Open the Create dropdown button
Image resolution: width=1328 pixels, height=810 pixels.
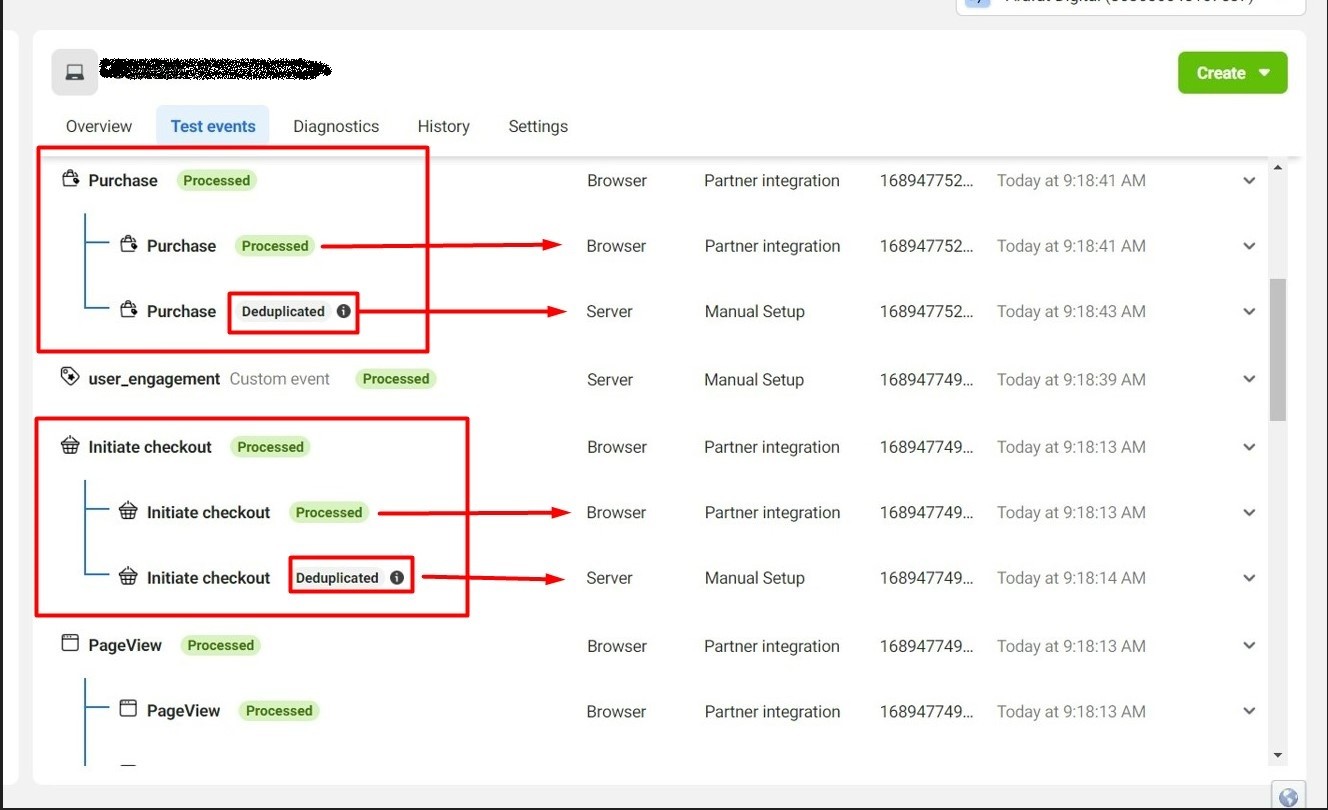click(x=1232, y=73)
